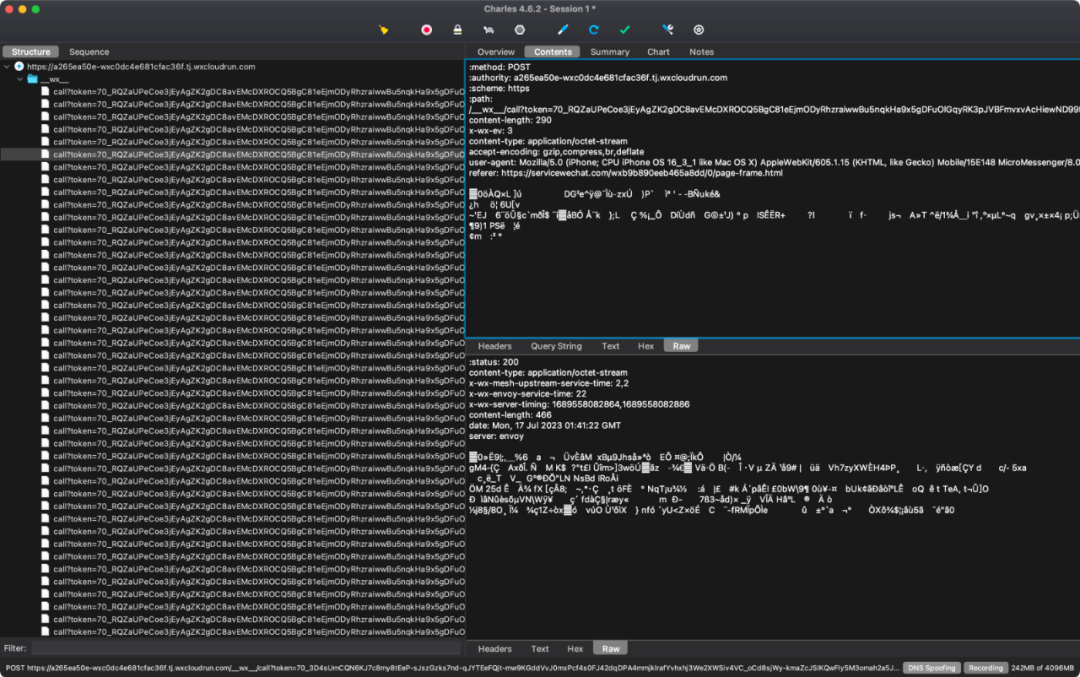Repeat the selected request with the blue arrow
This screenshot has height=677, width=1080.
pos(593,30)
